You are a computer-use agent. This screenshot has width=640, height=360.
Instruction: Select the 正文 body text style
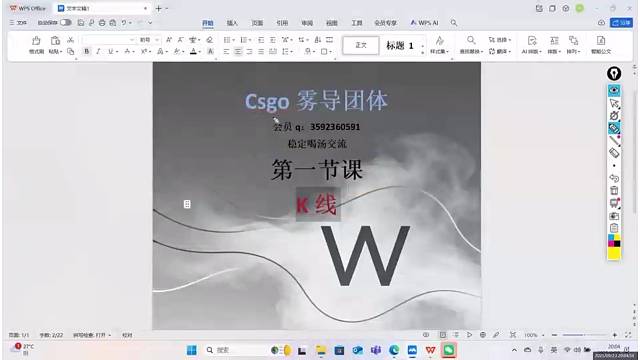(x=361, y=45)
